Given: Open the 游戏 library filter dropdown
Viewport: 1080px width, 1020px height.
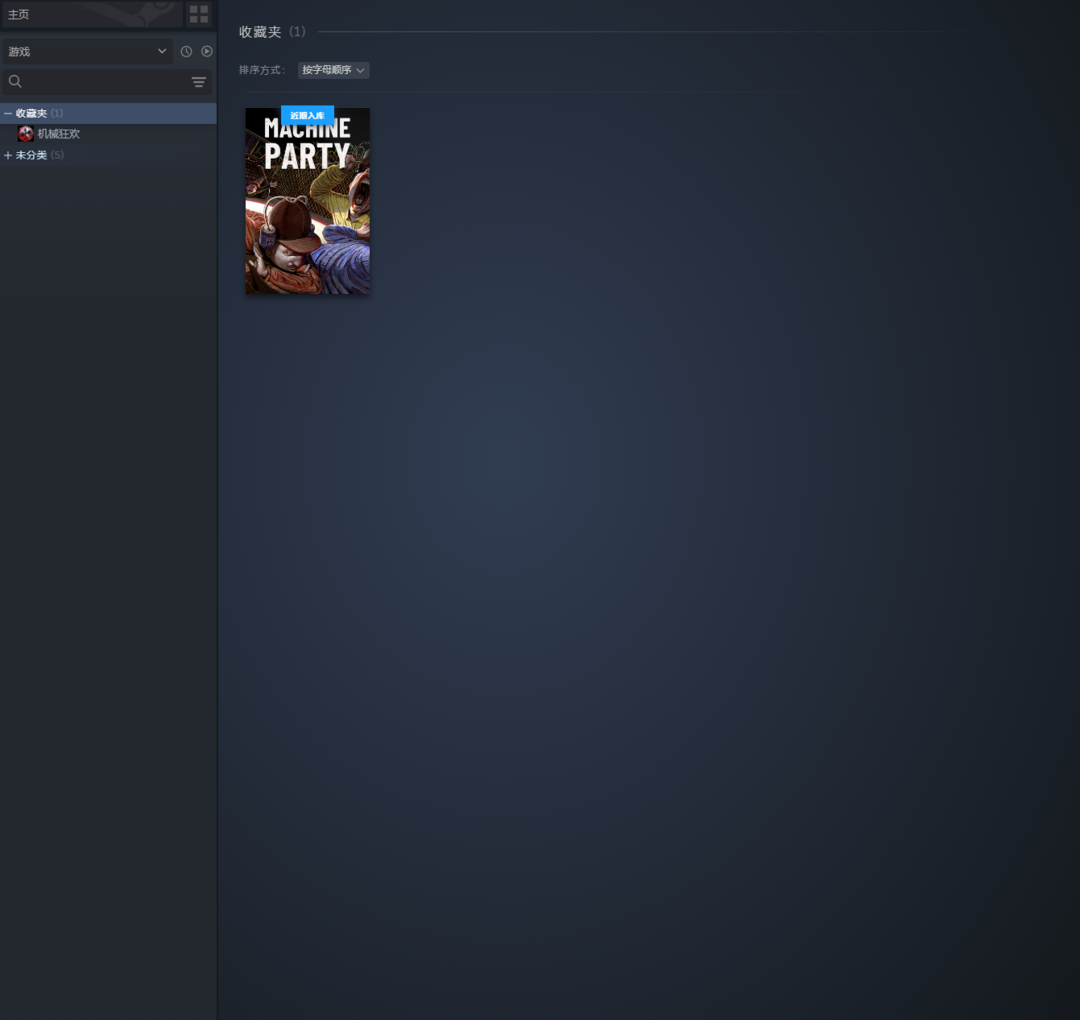Looking at the screenshot, I should [87, 52].
